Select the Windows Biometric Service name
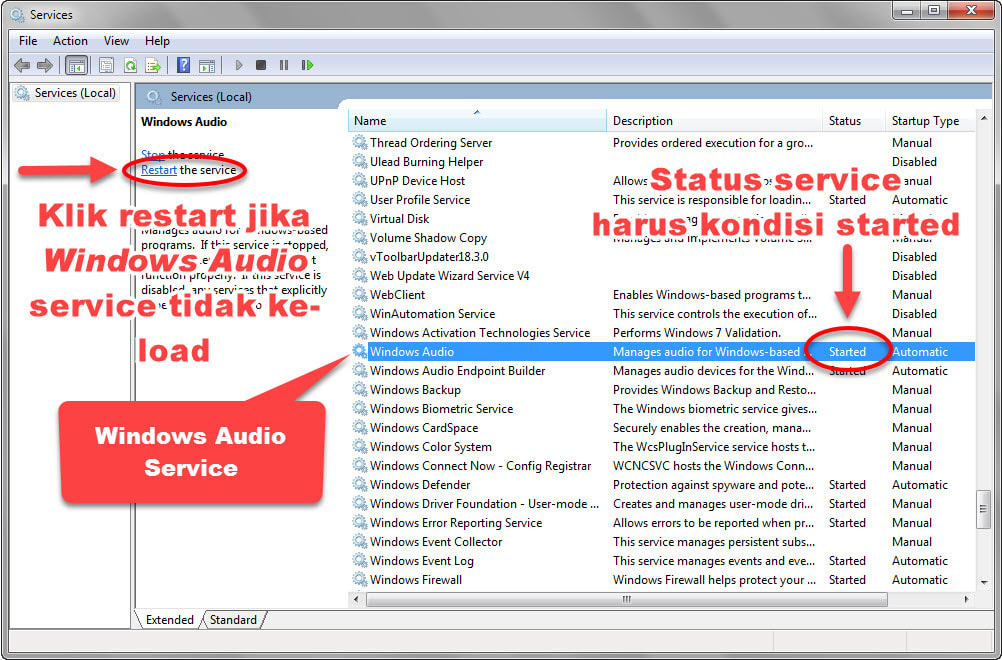 click(x=442, y=409)
